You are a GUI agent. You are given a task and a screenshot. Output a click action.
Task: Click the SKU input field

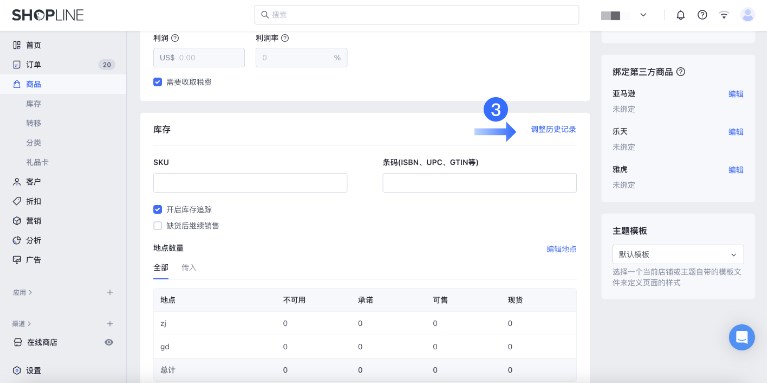tap(250, 183)
